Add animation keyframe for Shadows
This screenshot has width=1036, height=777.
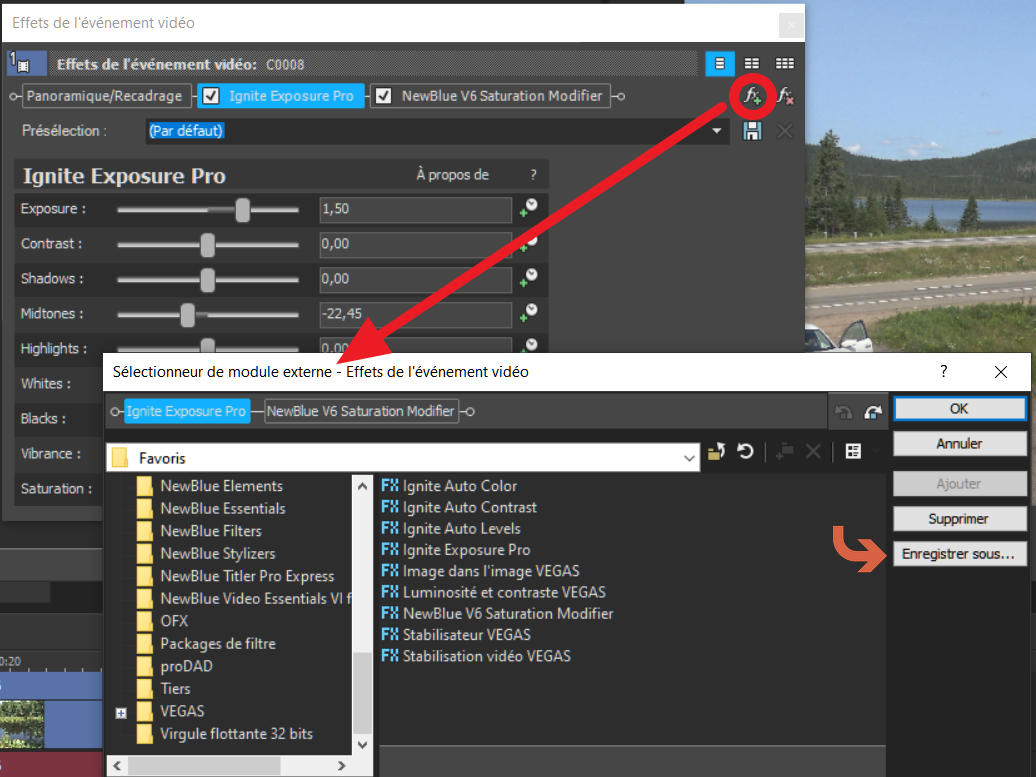click(x=529, y=278)
